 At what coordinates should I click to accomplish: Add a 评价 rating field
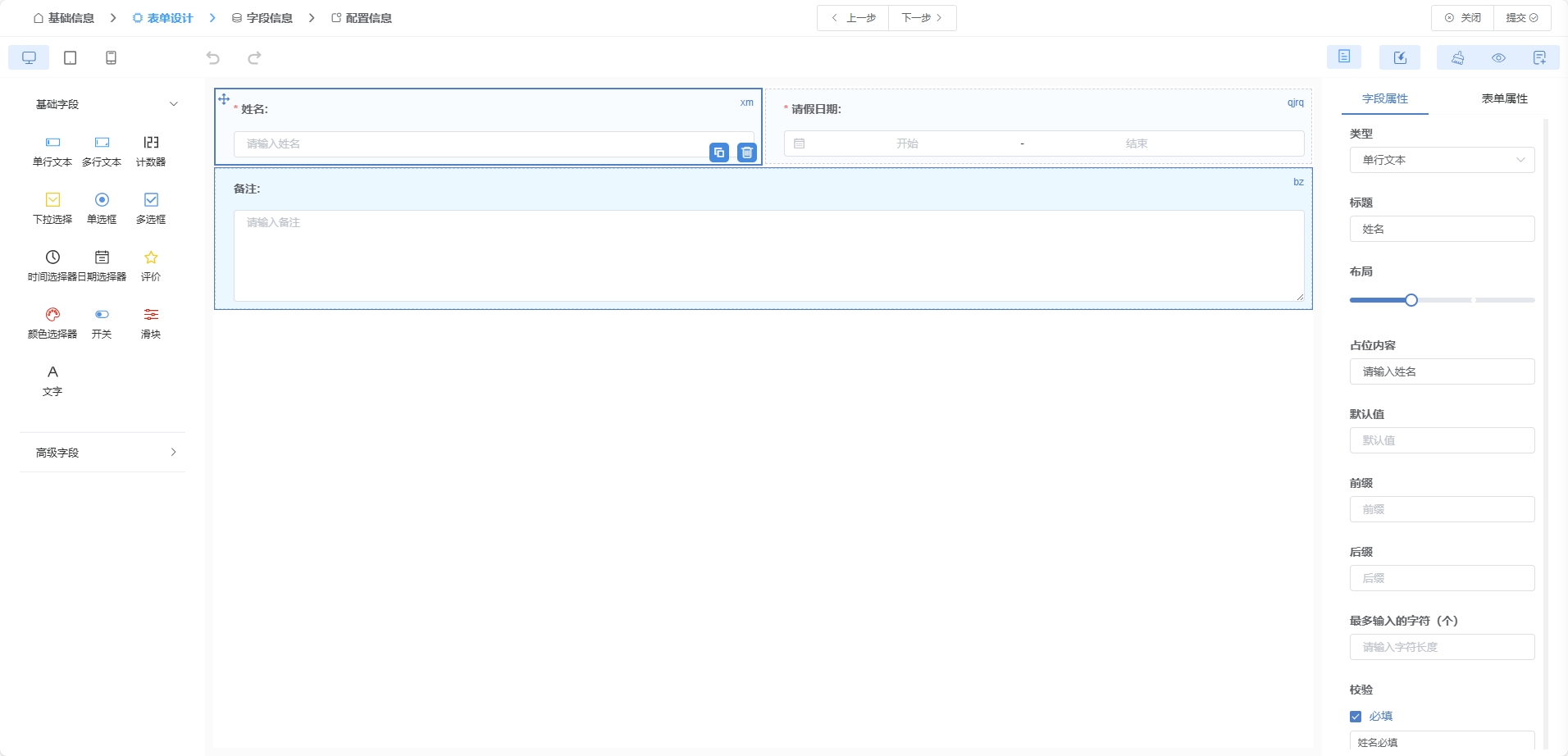(151, 266)
